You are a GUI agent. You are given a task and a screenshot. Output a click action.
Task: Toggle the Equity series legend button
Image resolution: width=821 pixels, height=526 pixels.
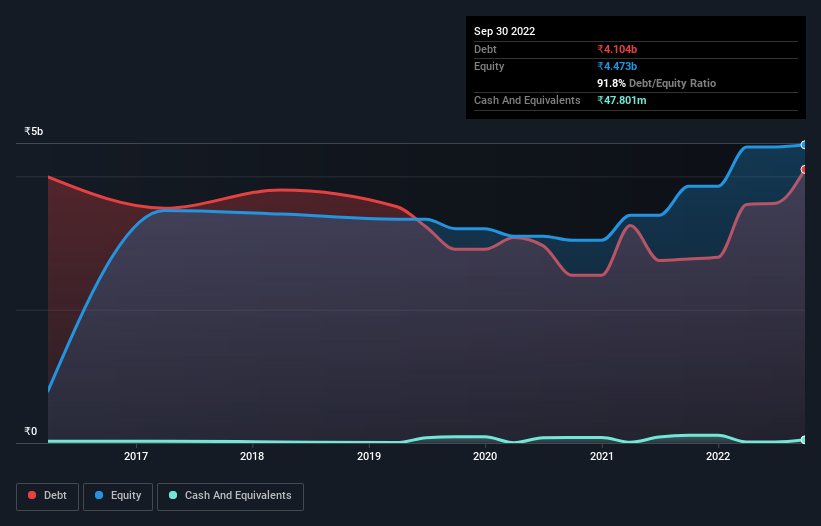pyautogui.click(x=118, y=496)
